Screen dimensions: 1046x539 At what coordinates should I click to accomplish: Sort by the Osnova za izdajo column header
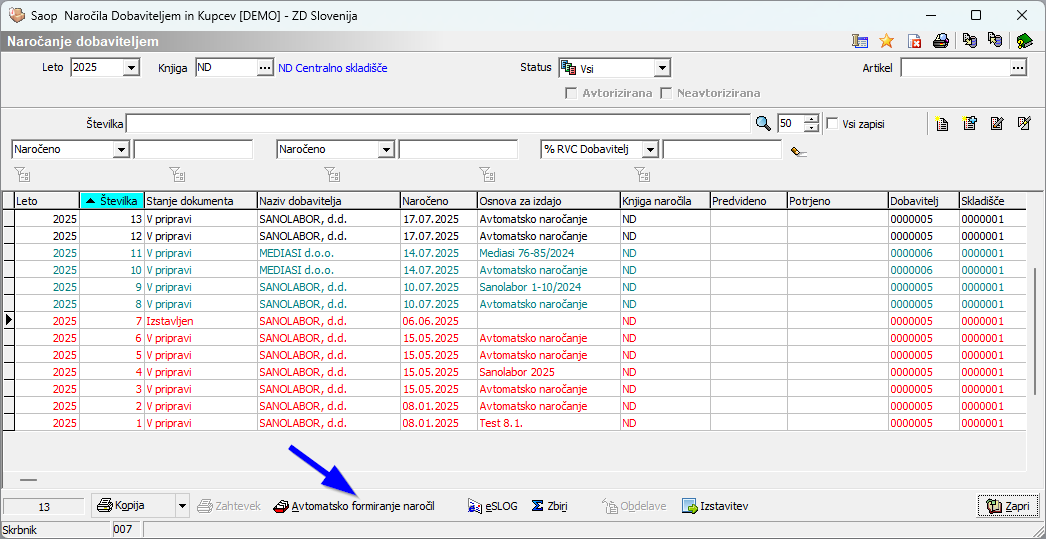(548, 200)
